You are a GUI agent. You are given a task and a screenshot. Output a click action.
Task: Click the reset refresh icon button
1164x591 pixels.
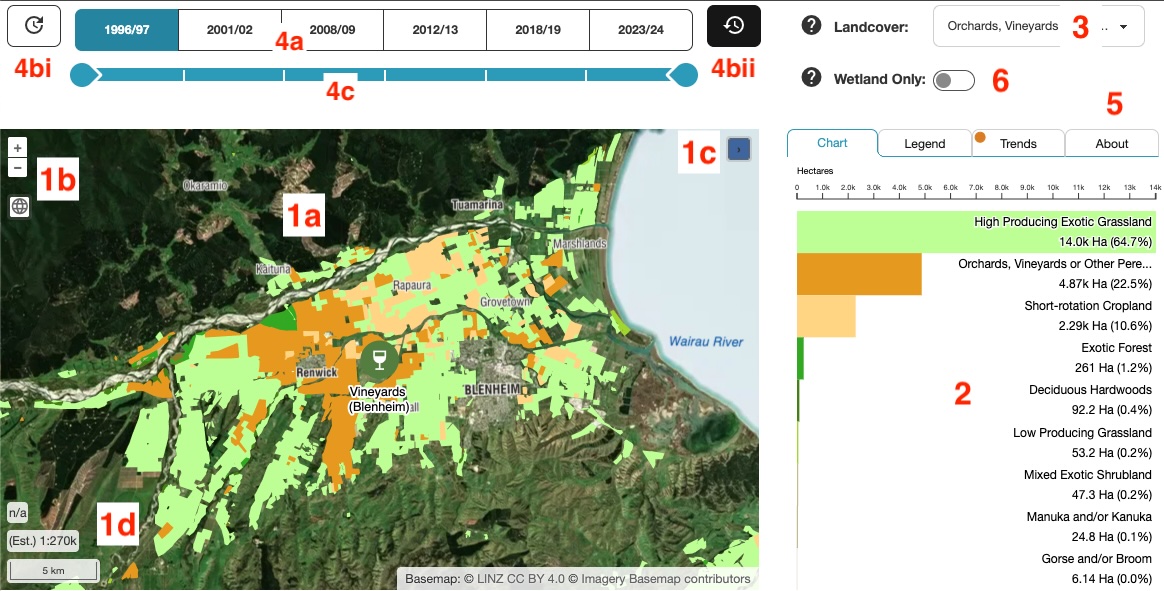(x=34, y=26)
